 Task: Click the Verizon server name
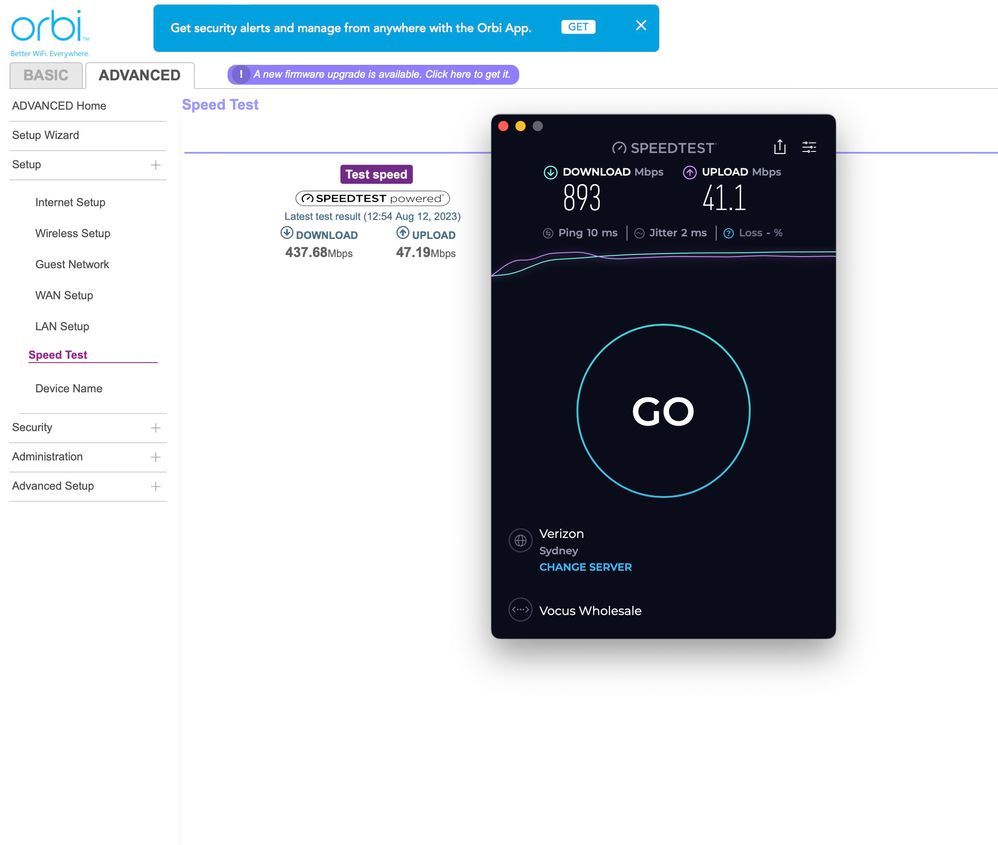[x=561, y=534]
